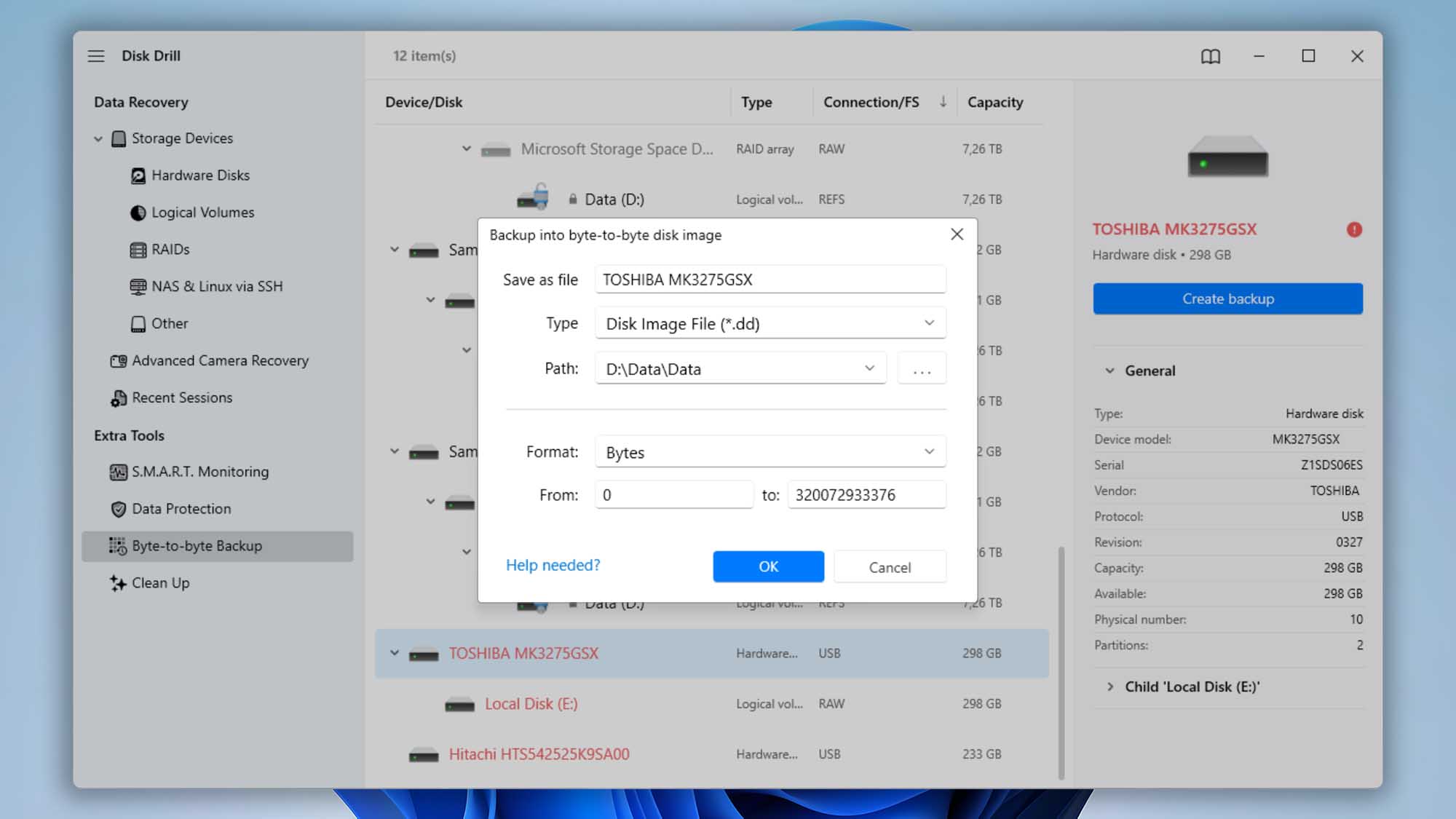Open the Format dropdown showing Bytes

pyautogui.click(x=770, y=452)
